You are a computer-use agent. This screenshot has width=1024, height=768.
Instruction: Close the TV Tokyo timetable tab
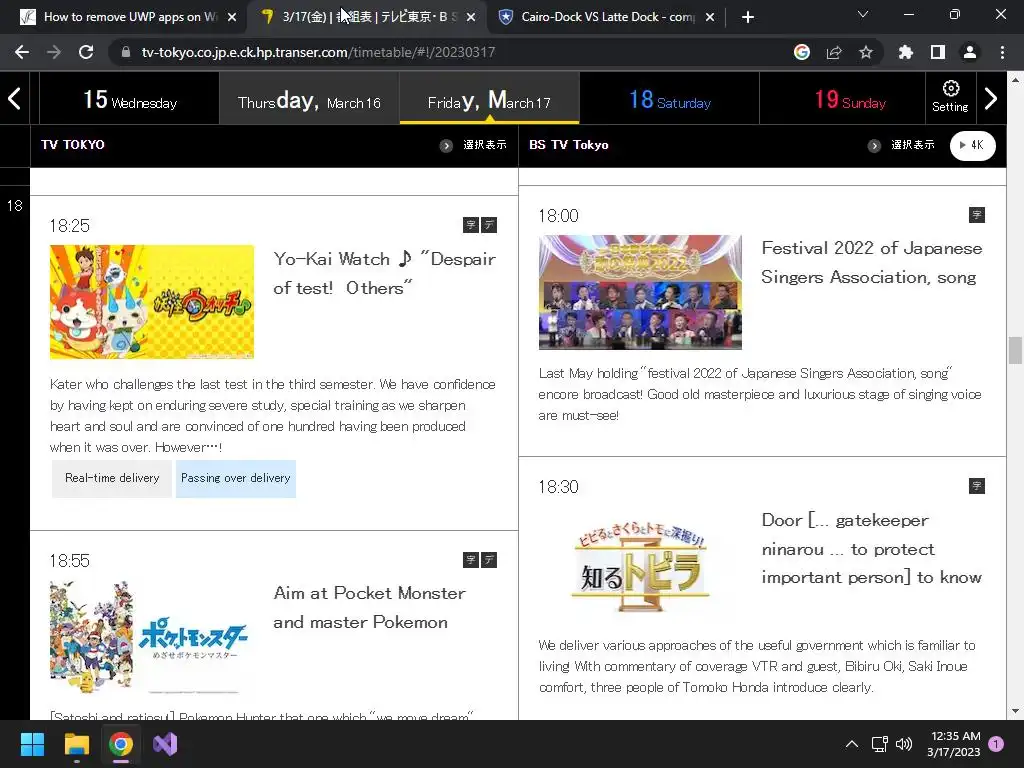pos(471,17)
